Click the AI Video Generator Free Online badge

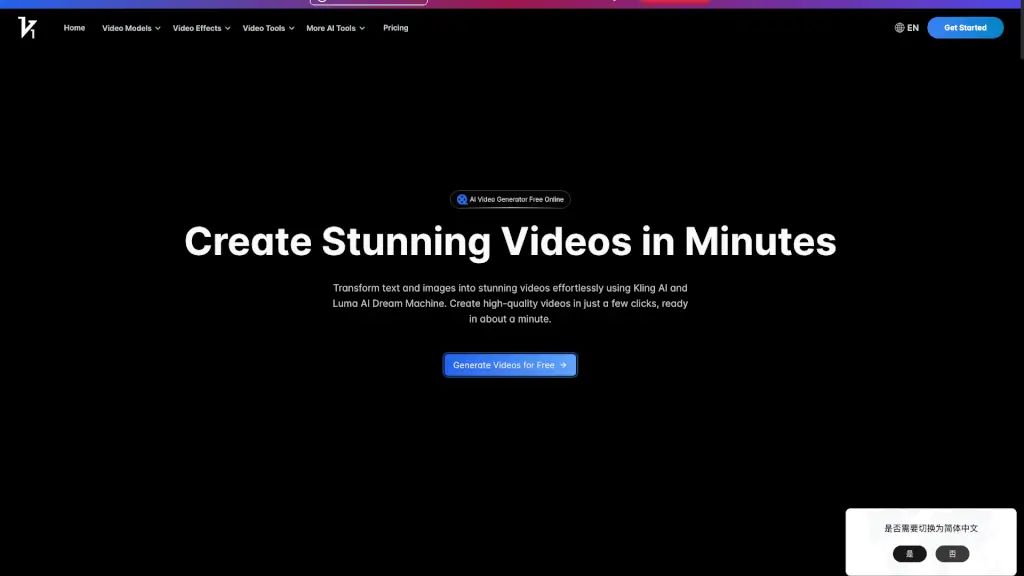coord(510,199)
